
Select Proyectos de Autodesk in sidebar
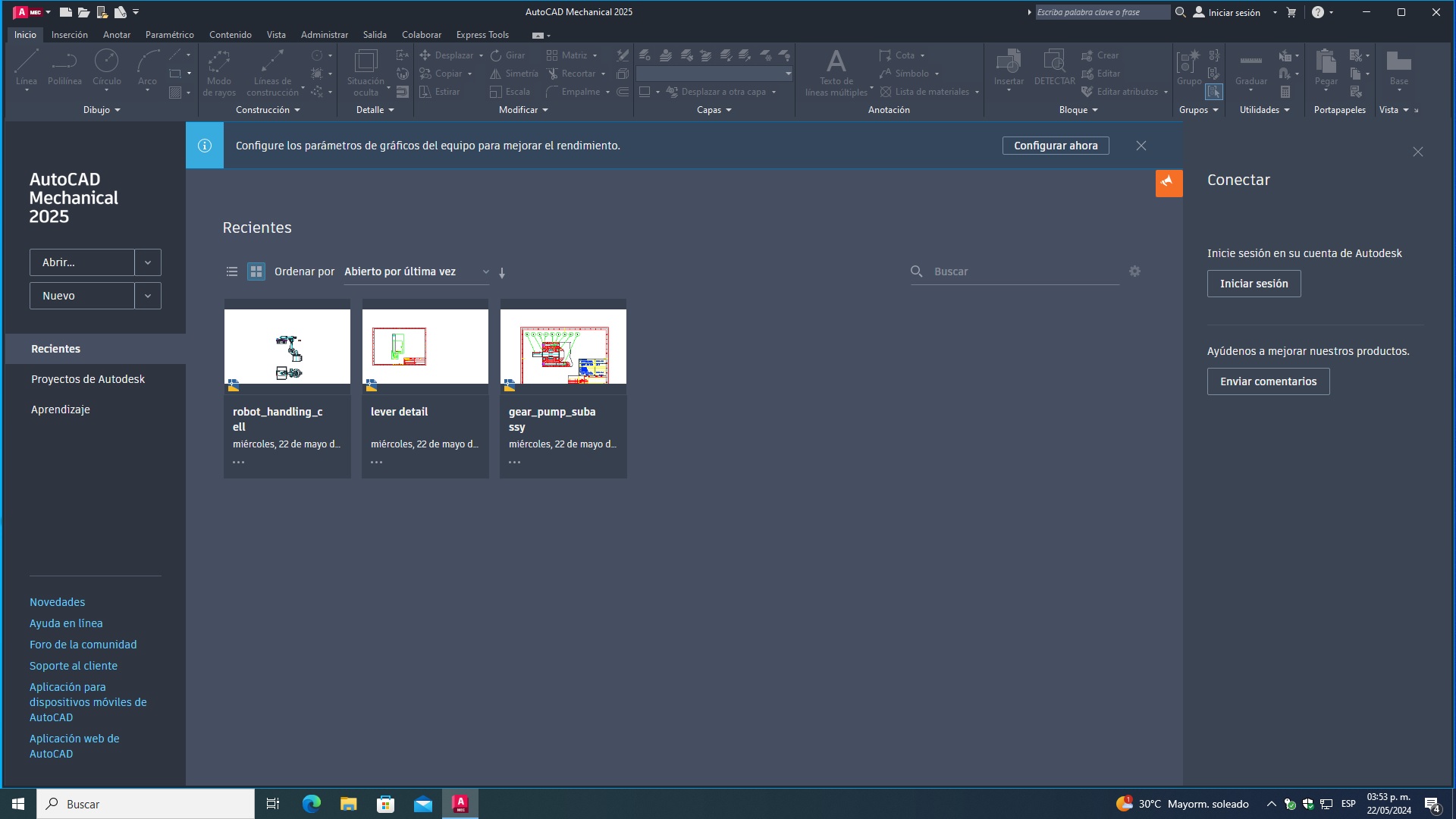[88, 379]
